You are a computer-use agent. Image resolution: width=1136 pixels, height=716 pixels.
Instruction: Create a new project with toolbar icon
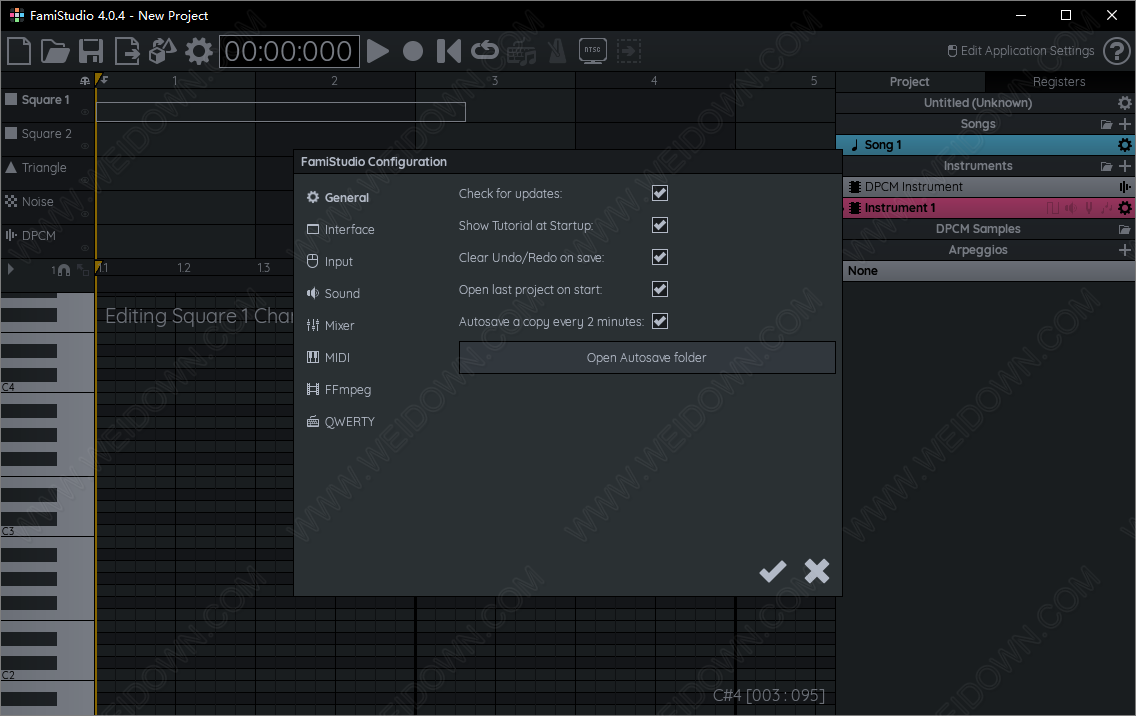(x=19, y=51)
